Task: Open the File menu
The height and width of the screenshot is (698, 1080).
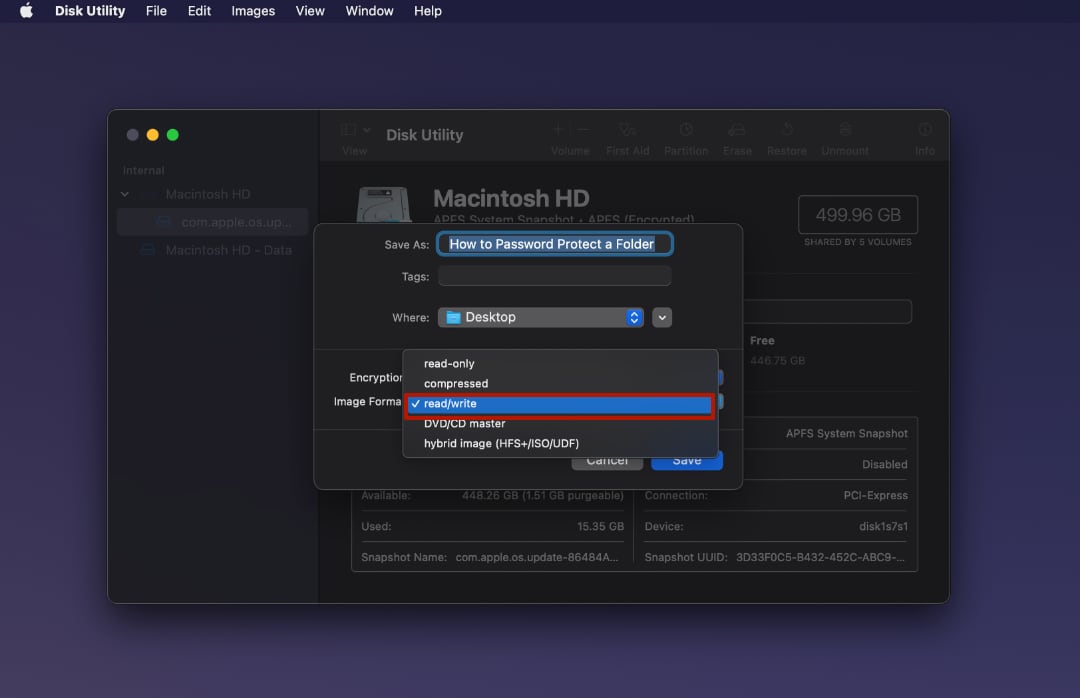Action: (156, 11)
